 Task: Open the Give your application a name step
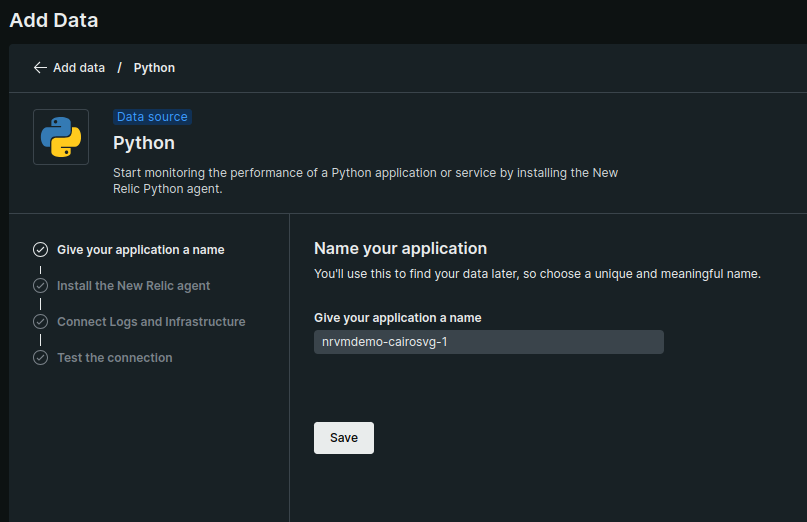point(141,250)
